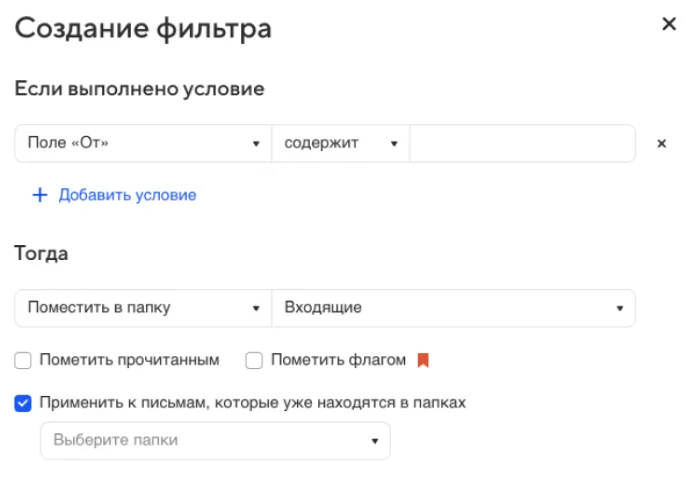Uncheck the Применить к письмам checkbox
The height and width of the screenshot is (478, 690).
(x=23, y=403)
